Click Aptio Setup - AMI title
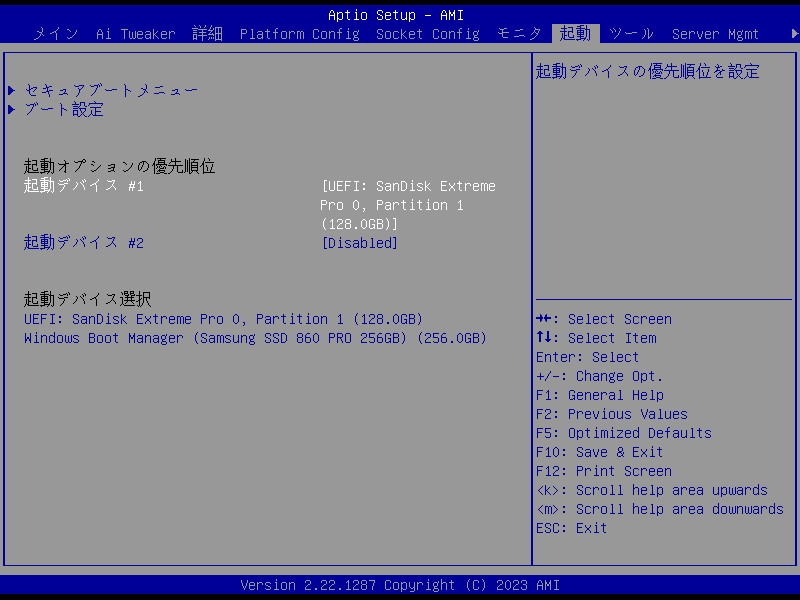 [395, 15]
